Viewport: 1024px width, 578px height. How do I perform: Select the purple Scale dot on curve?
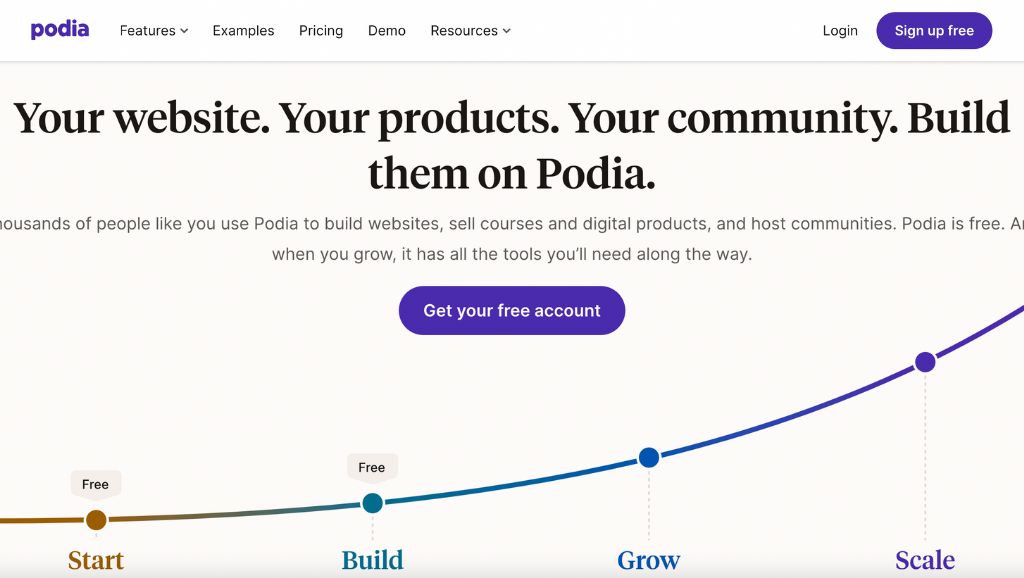pyautogui.click(x=925, y=362)
